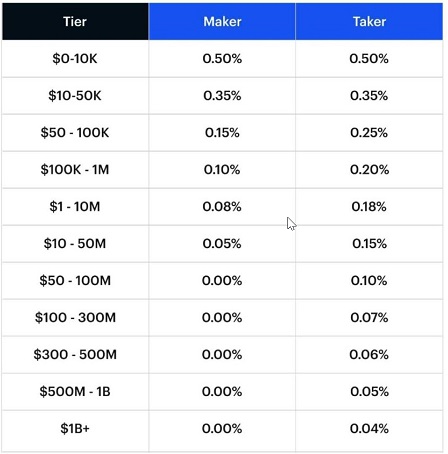Select the 0.07% taker fee cell

click(x=369, y=318)
